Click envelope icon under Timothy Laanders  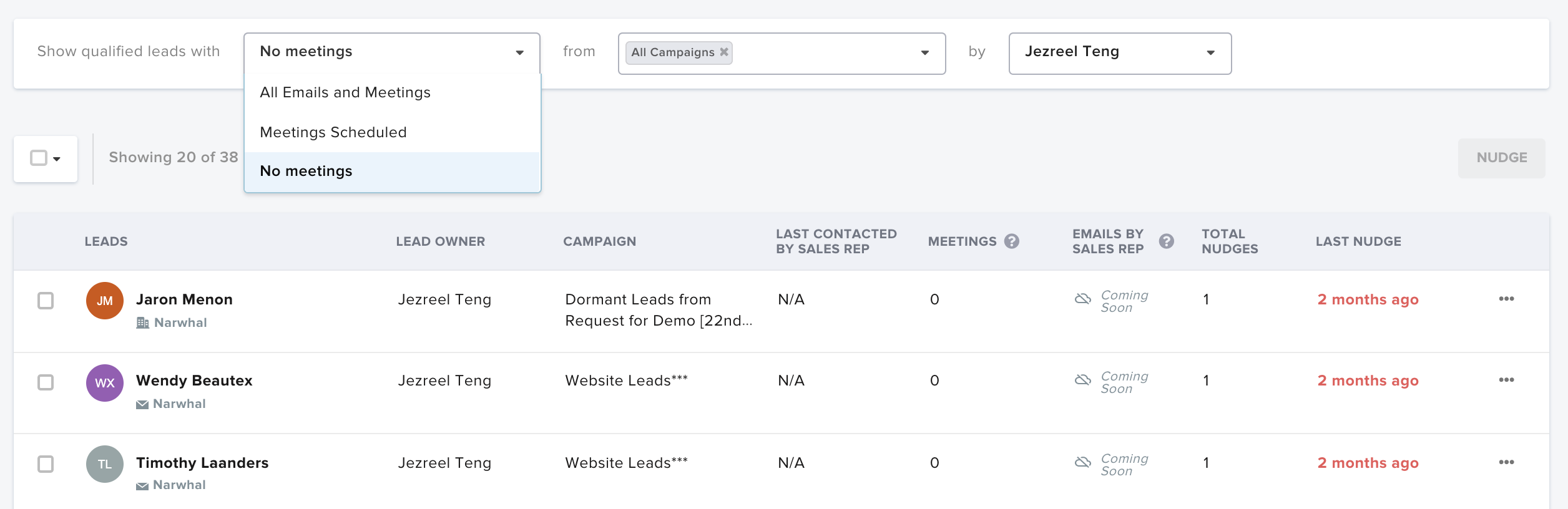click(142, 486)
